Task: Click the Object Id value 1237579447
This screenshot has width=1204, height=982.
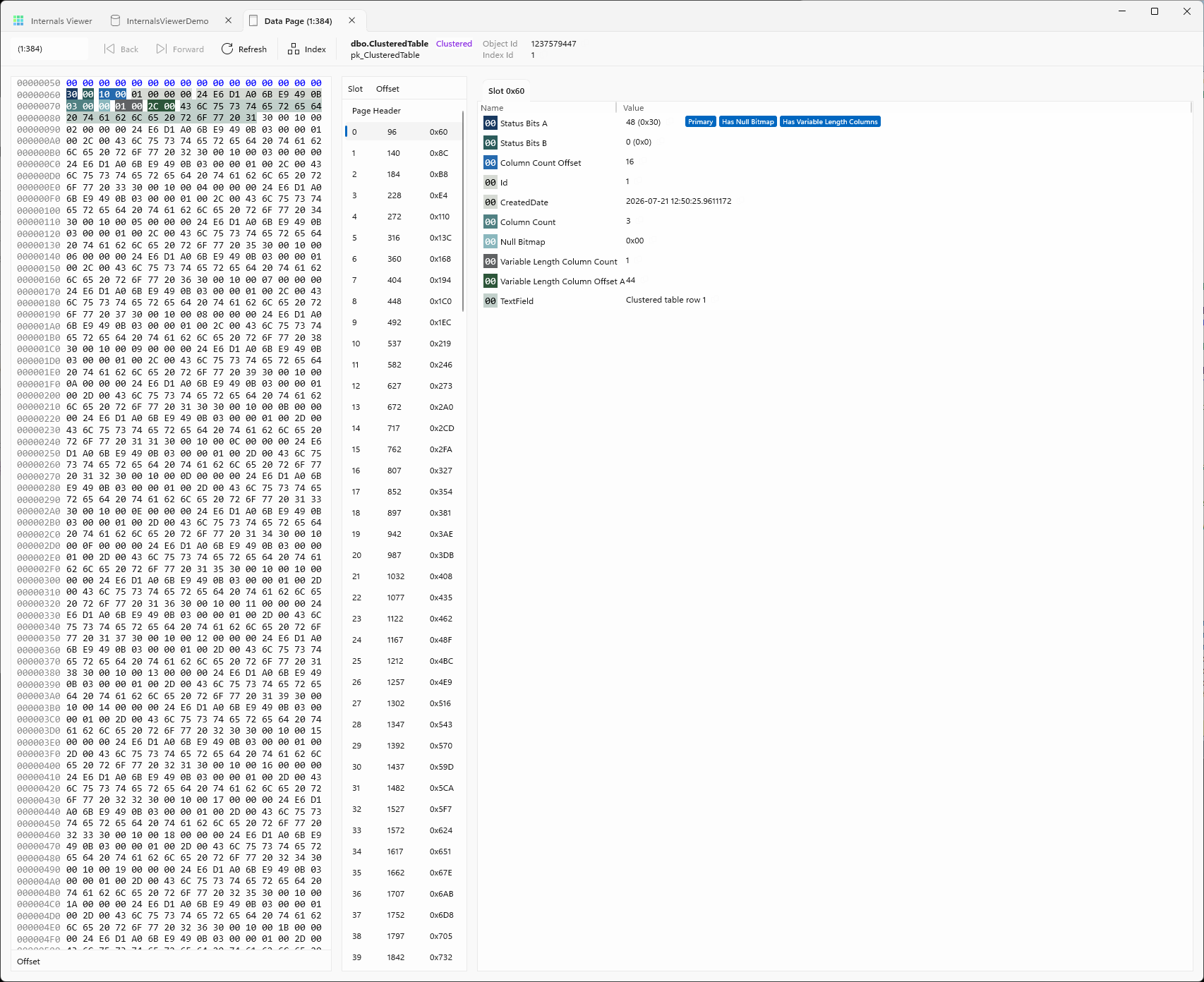Action: (553, 44)
